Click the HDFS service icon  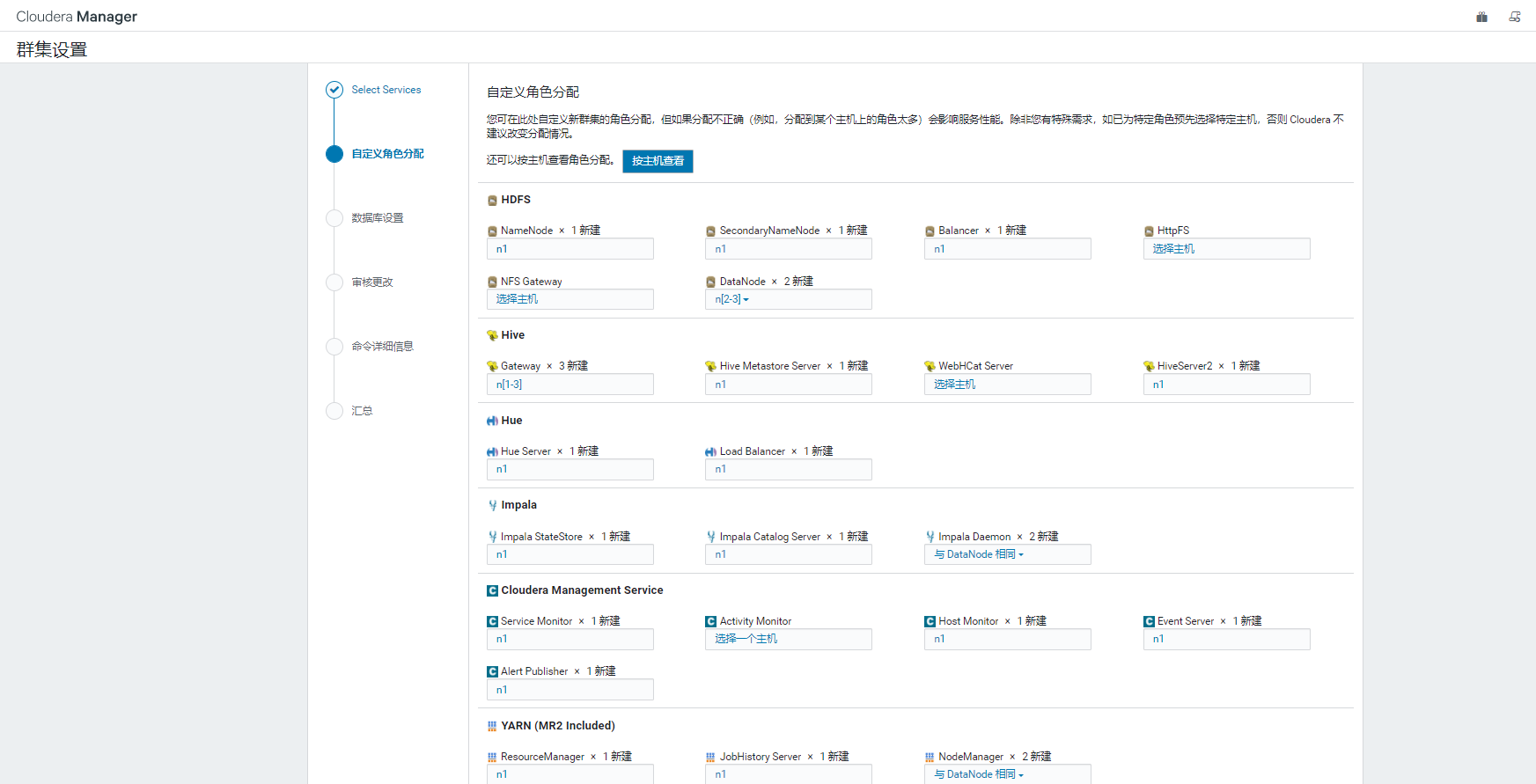(x=492, y=201)
